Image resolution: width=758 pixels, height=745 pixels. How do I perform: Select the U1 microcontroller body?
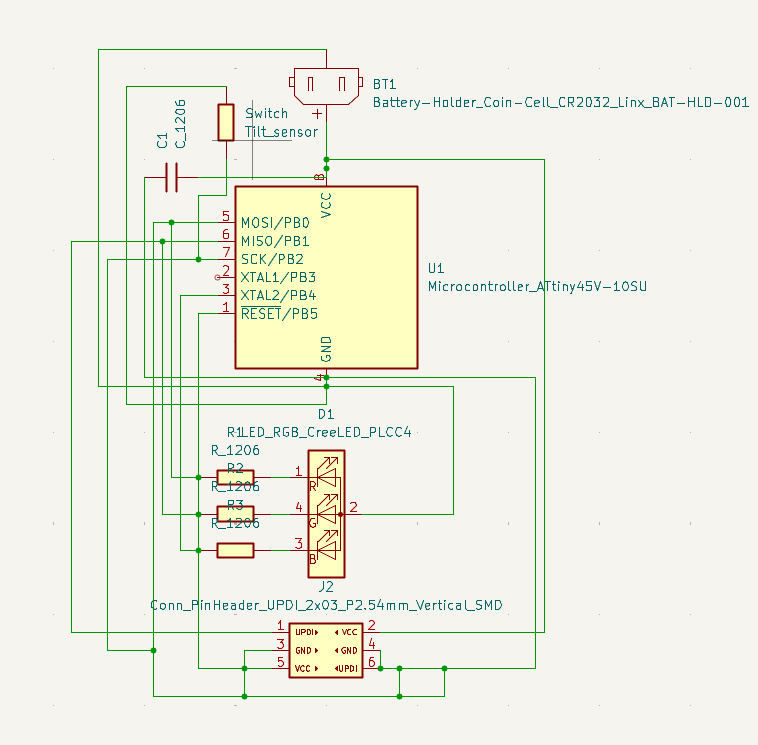(x=326, y=278)
